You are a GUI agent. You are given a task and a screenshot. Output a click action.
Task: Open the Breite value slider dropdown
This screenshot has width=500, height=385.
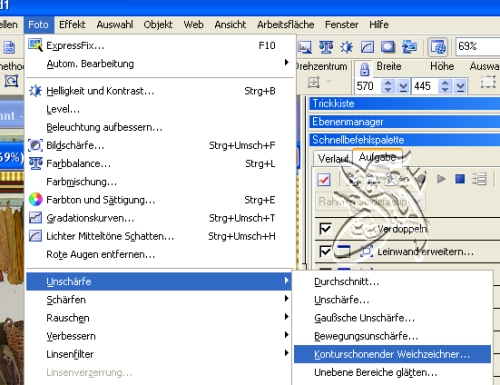tap(403, 86)
